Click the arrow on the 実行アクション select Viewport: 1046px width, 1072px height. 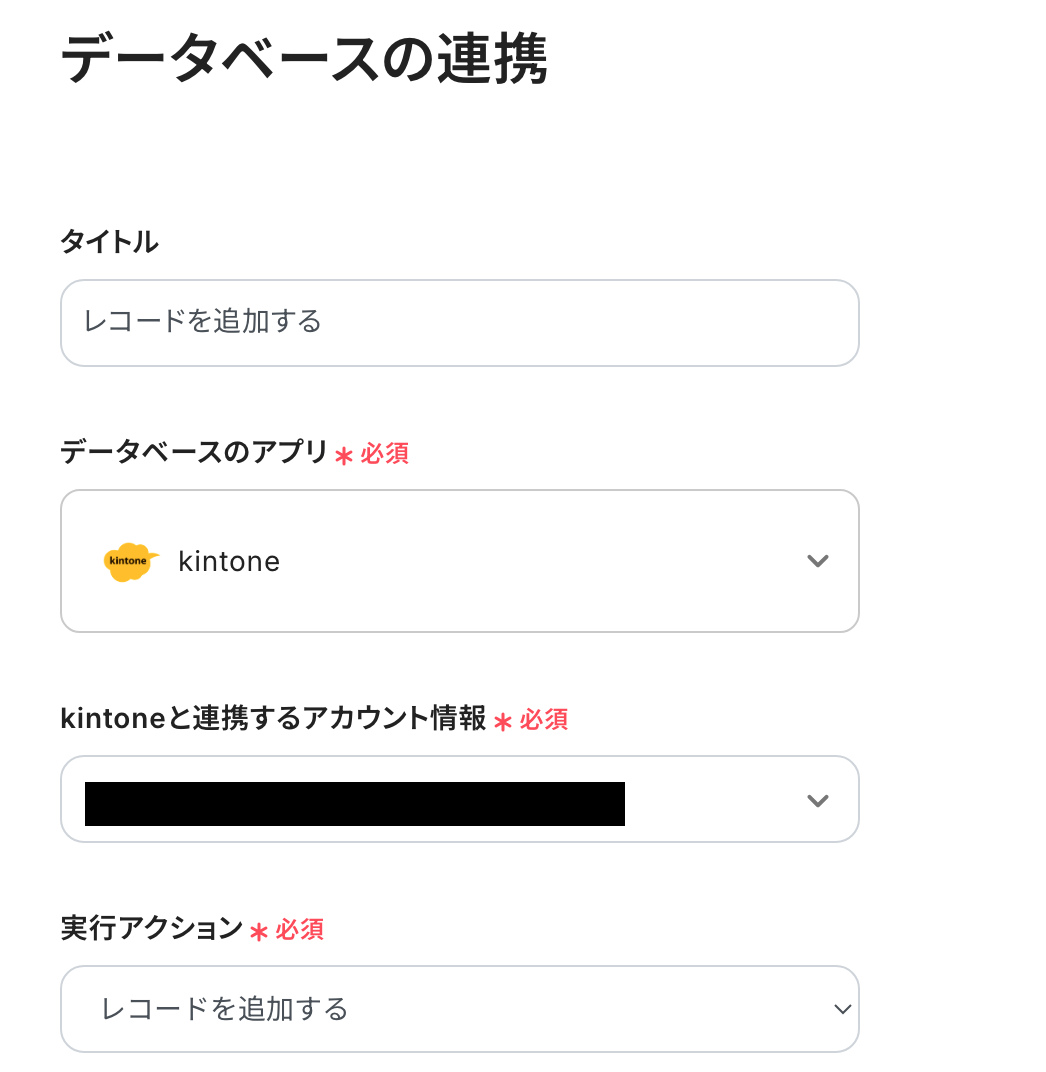[x=842, y=1009]
